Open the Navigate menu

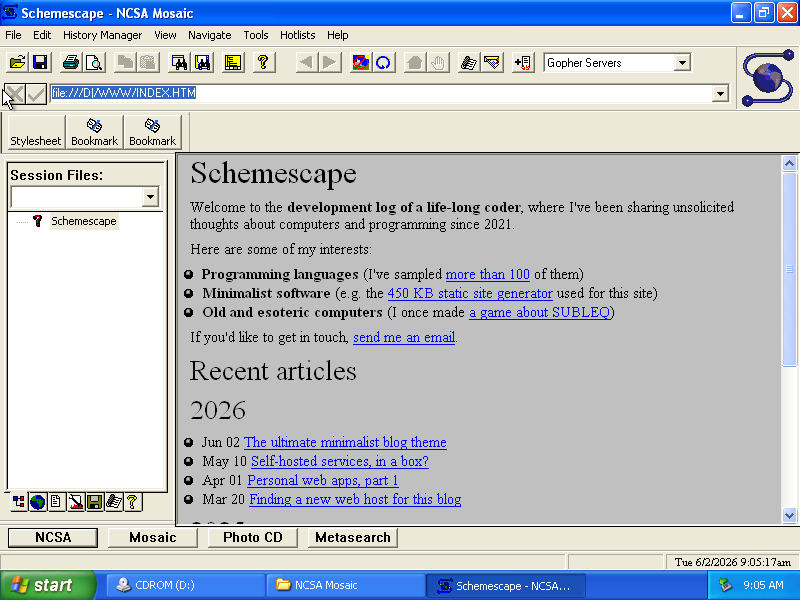click(x=210, y=35)
